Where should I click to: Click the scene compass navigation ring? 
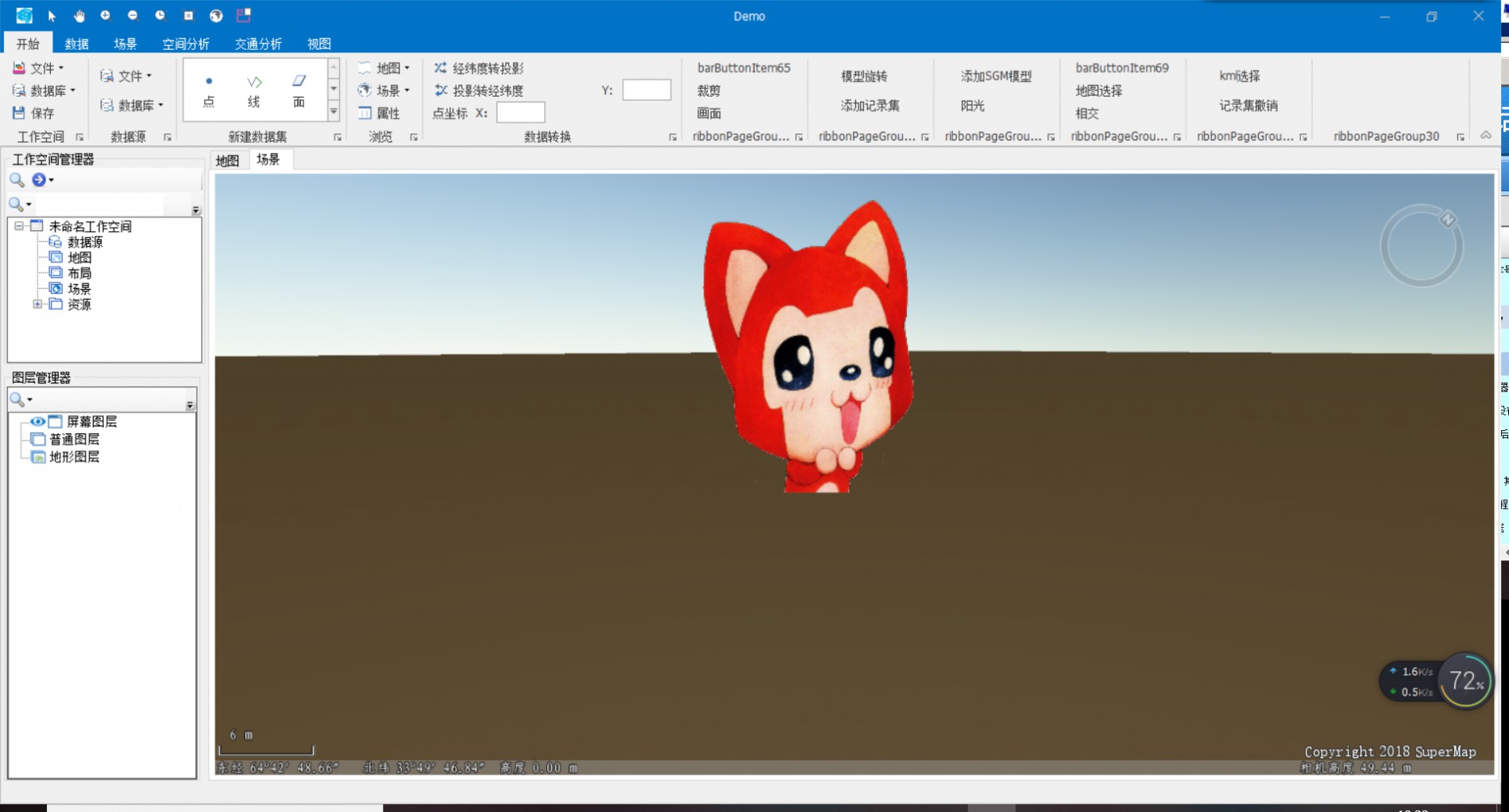[x=1422, y=246]
